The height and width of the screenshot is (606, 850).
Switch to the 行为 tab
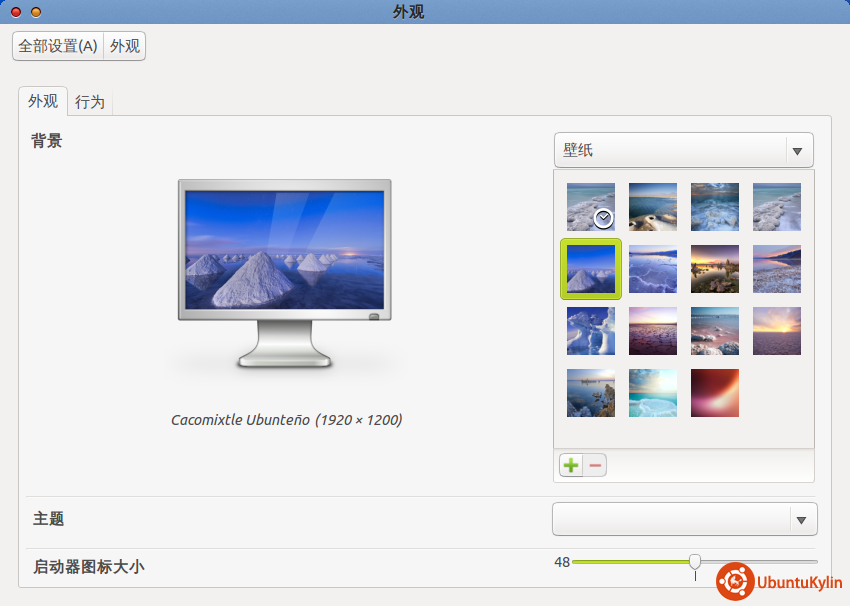90,102
